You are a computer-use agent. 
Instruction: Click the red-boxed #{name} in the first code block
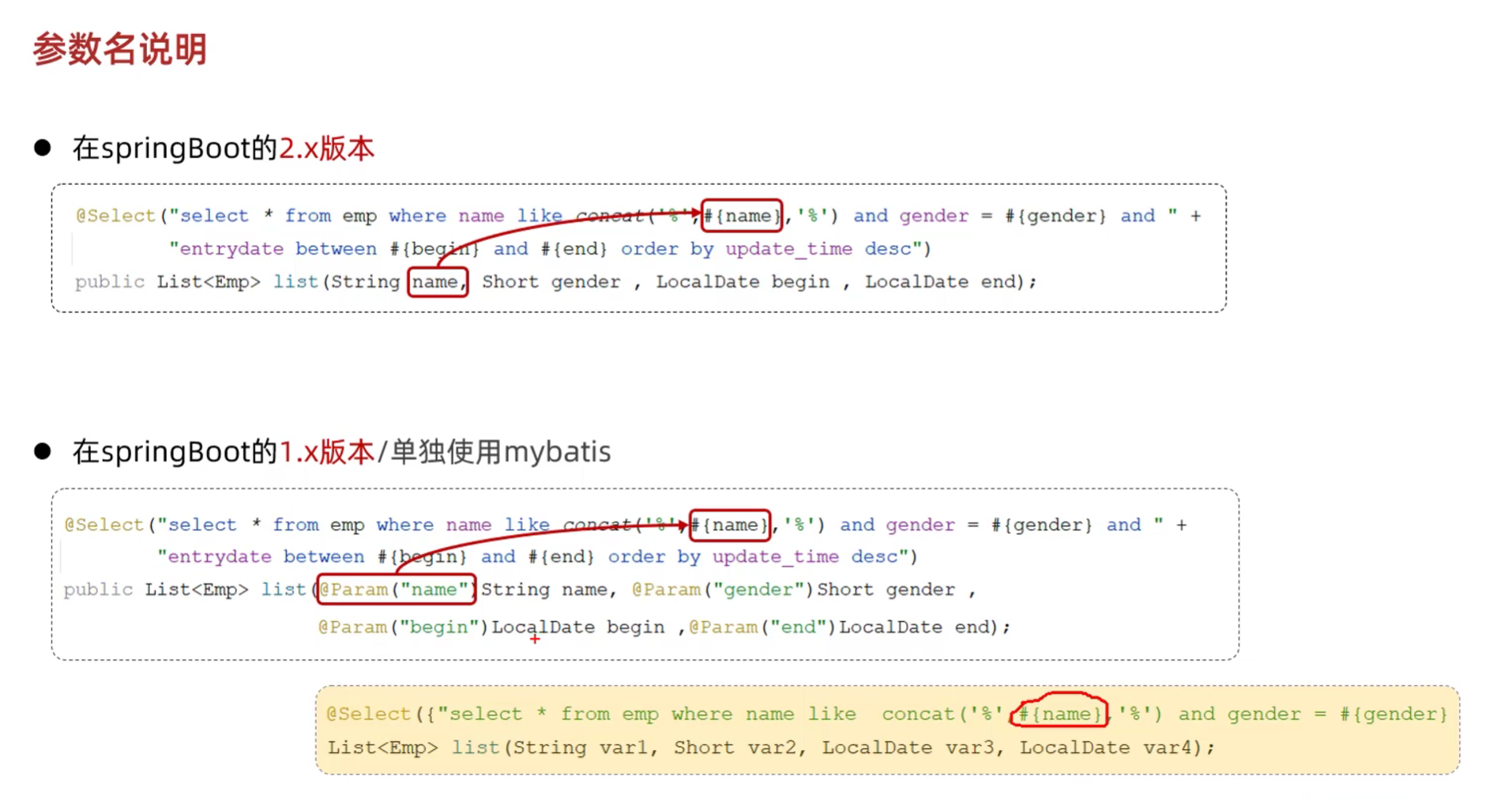(742, 216)
